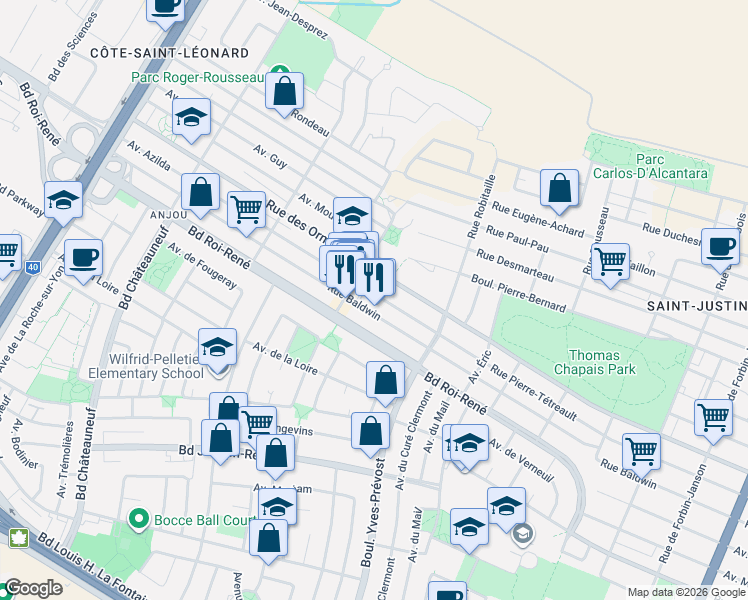
Task: Select the school marker next to grey school pin
Action: [x=507, y=509]
